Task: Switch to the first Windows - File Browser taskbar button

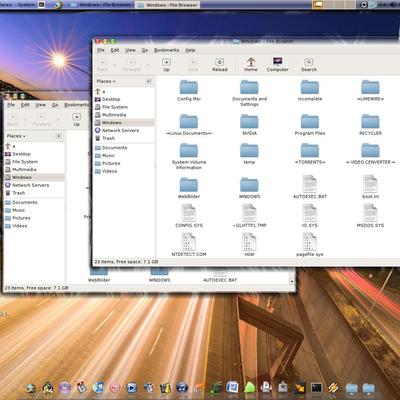Action: 100,5
